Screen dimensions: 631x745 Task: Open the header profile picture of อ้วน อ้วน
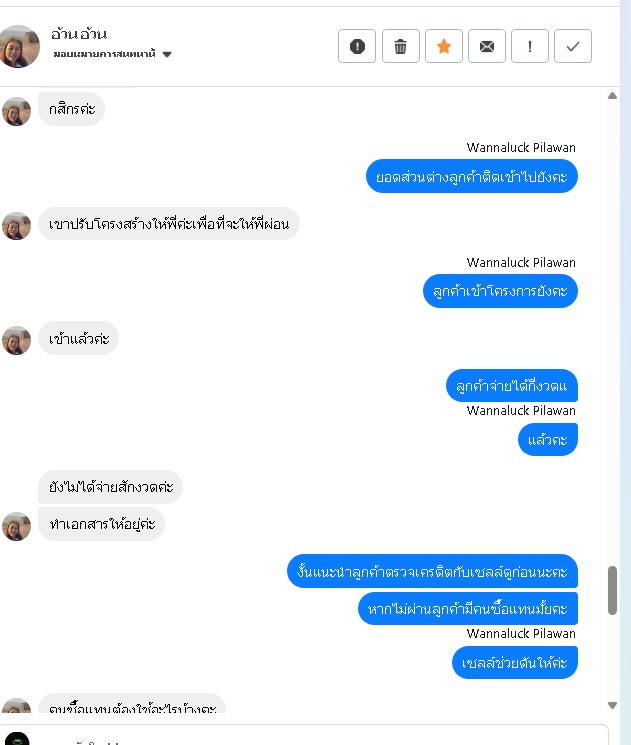click(19, 46)
